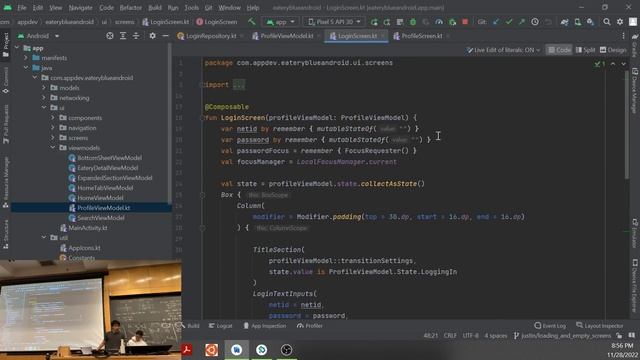Open the File menu

[x=22, y=8]
